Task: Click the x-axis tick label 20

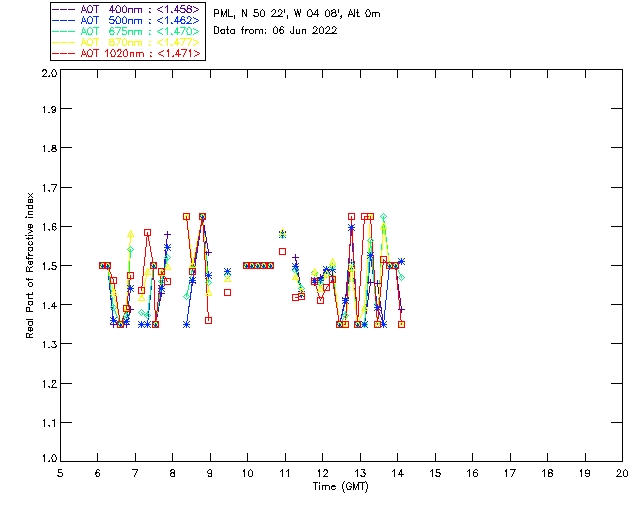Action: point(622,474)
